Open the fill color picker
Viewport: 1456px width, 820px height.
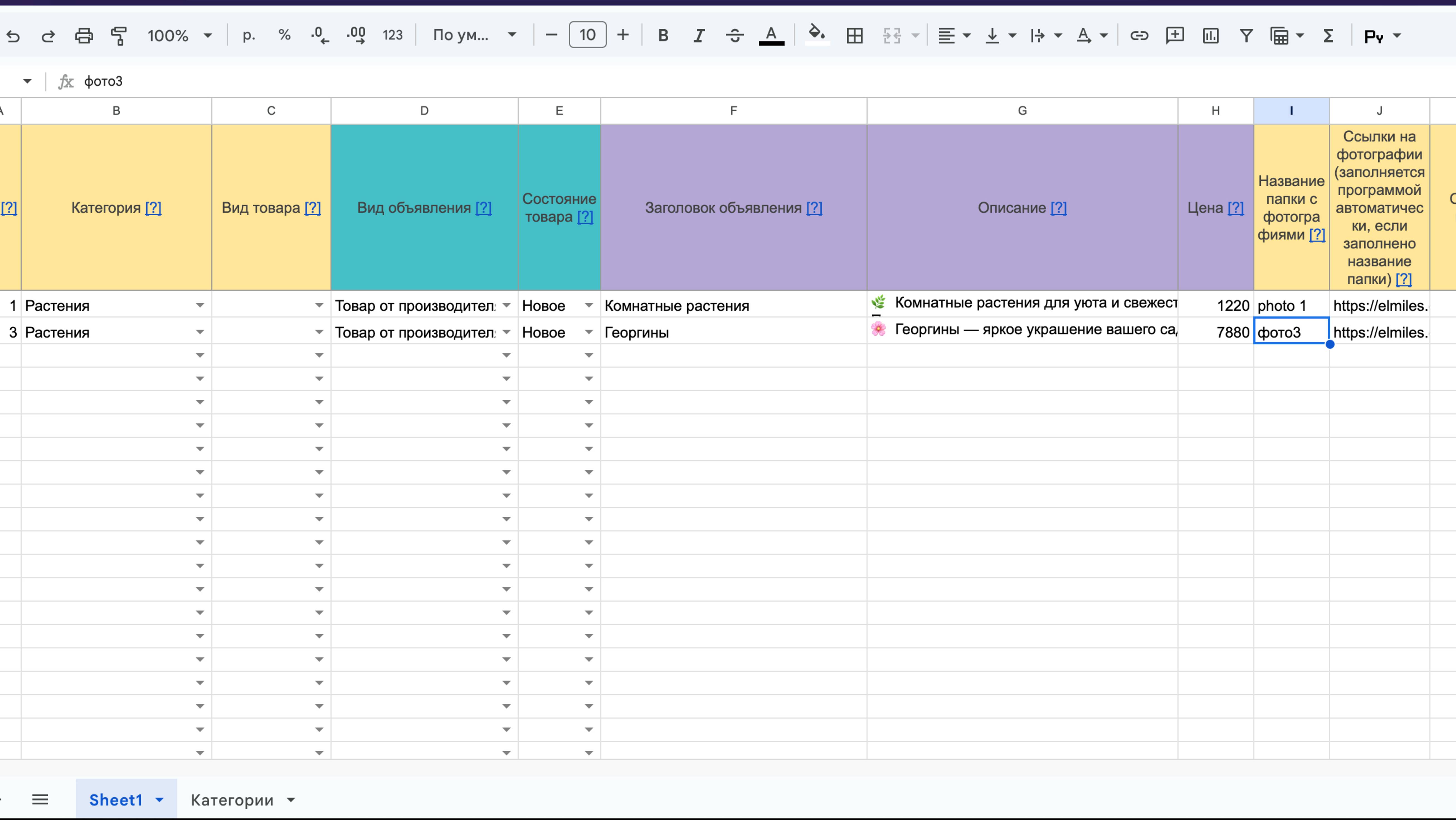coord(817,35)
